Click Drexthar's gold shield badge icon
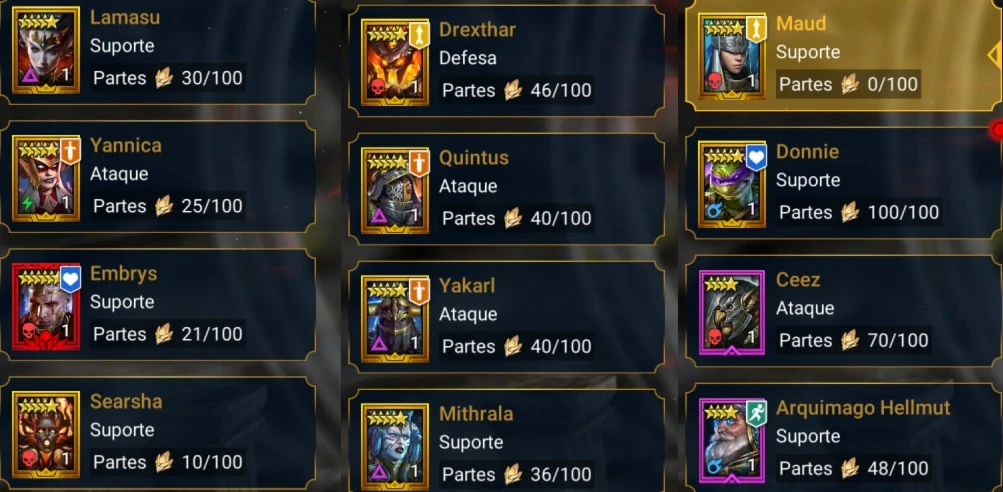Screen dimensions: 1003x492 [420, 35]
